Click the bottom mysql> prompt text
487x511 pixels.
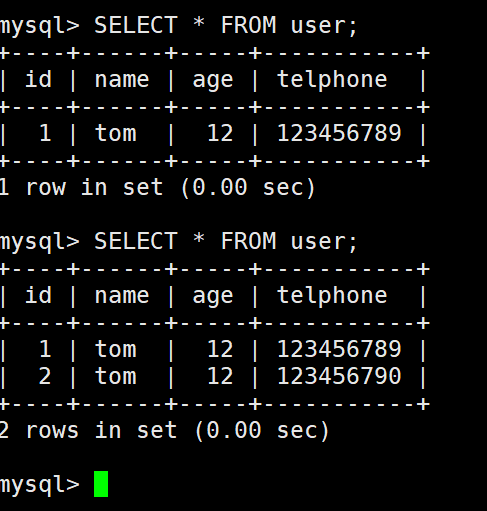tap(40, 485)
